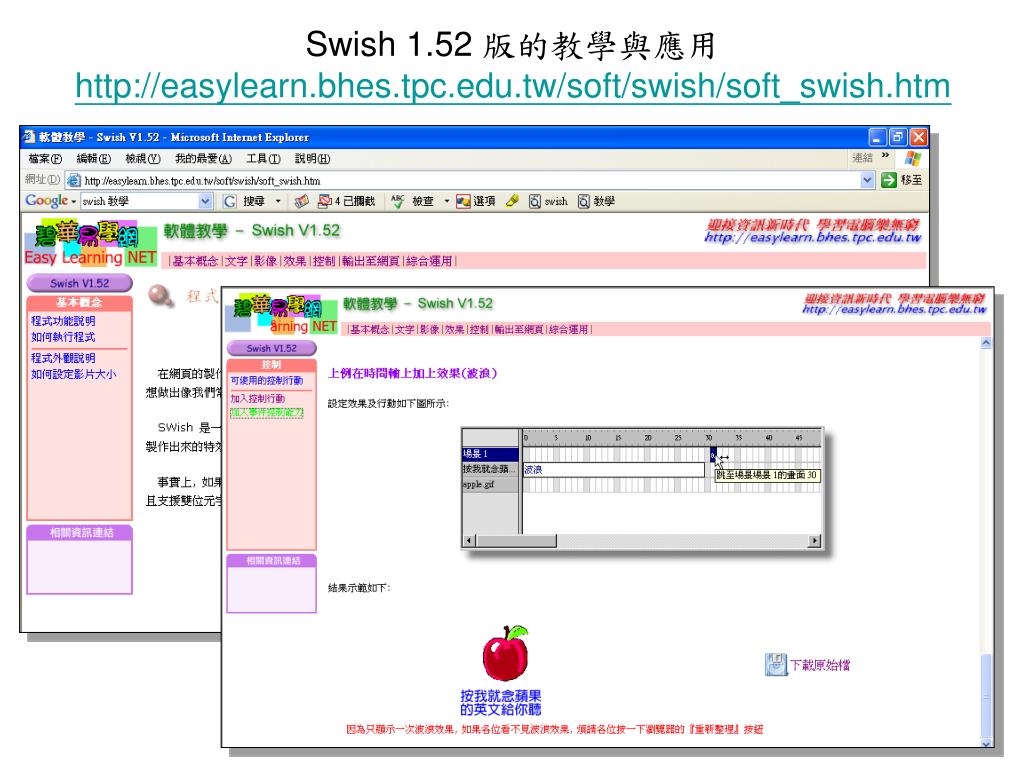Screen dimensions: 1024x768
Task: Open the easylearn URL link in the slide title
Action: (513, 86)
